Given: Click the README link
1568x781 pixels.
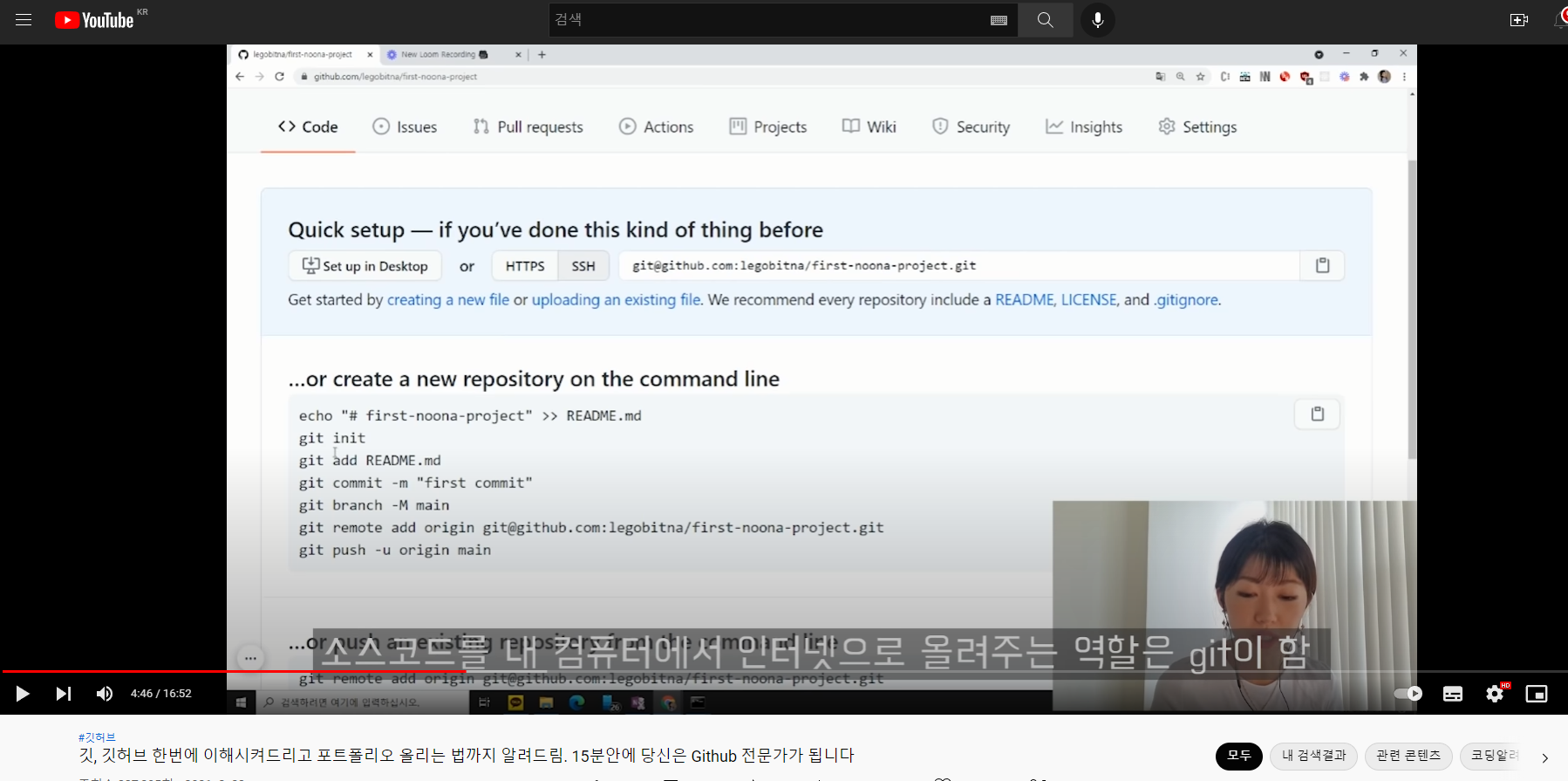Looking at the screenshot, I should click(x=1024, y=299).
